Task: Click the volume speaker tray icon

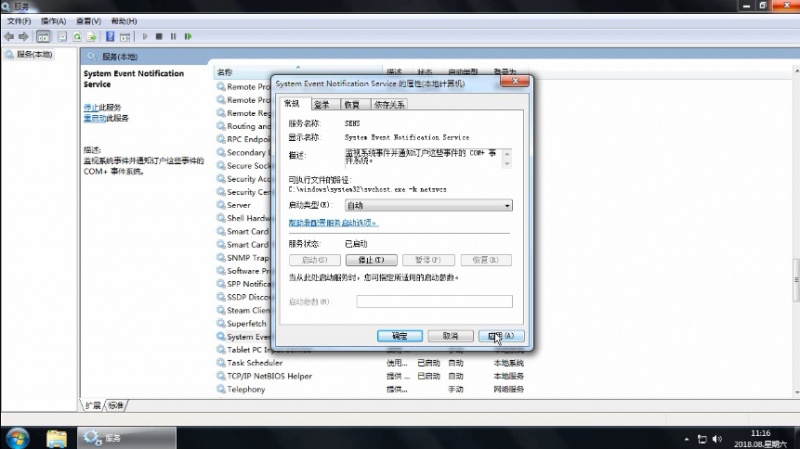Action: [717, 439]
